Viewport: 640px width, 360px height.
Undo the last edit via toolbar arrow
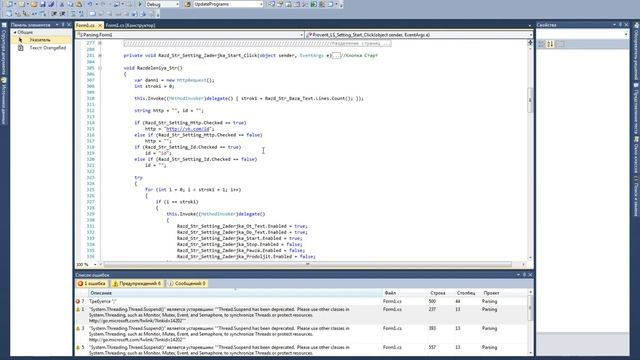[90, 4]
